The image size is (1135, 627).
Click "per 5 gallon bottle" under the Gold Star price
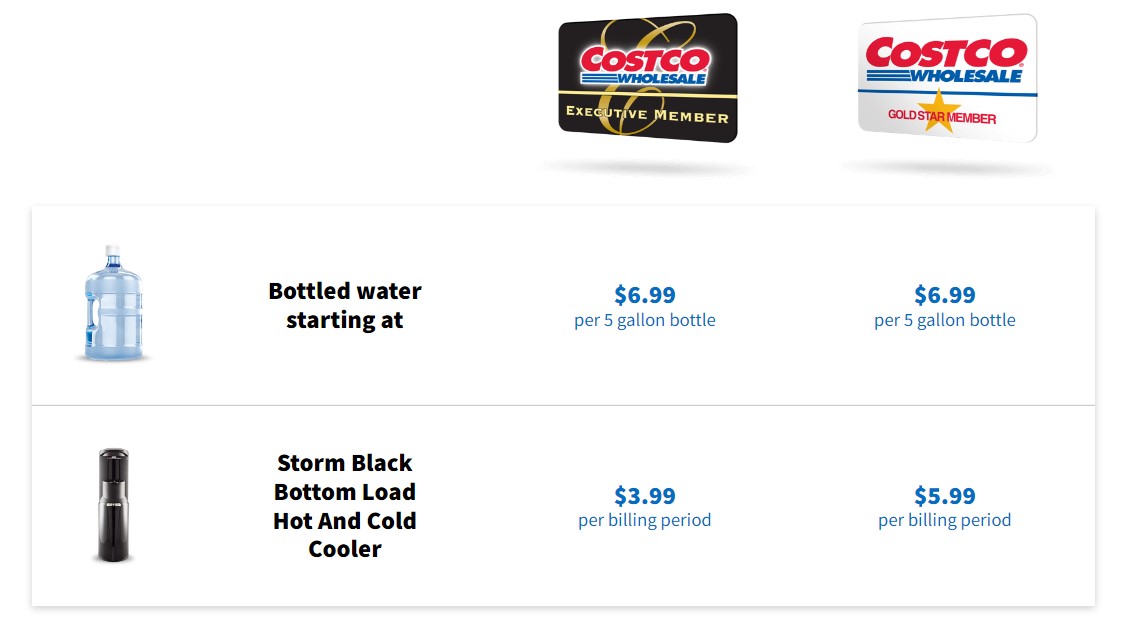(x=945, y=321)
